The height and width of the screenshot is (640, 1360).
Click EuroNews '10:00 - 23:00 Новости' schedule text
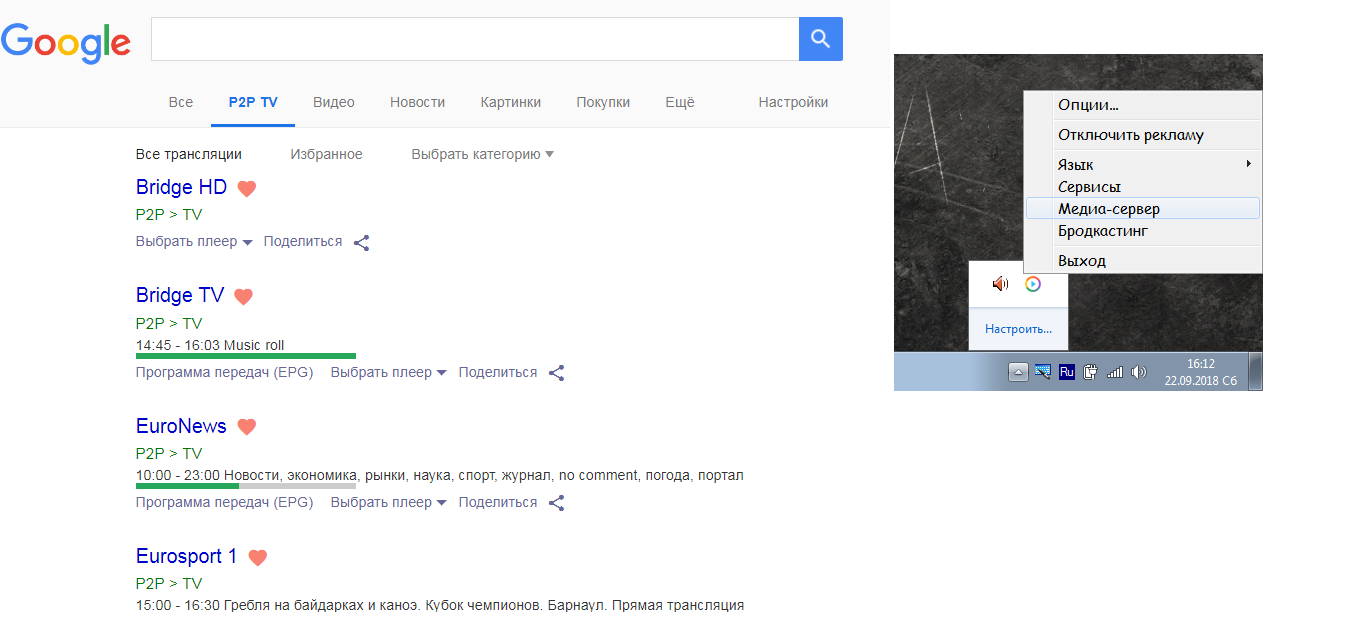(440, 475)
